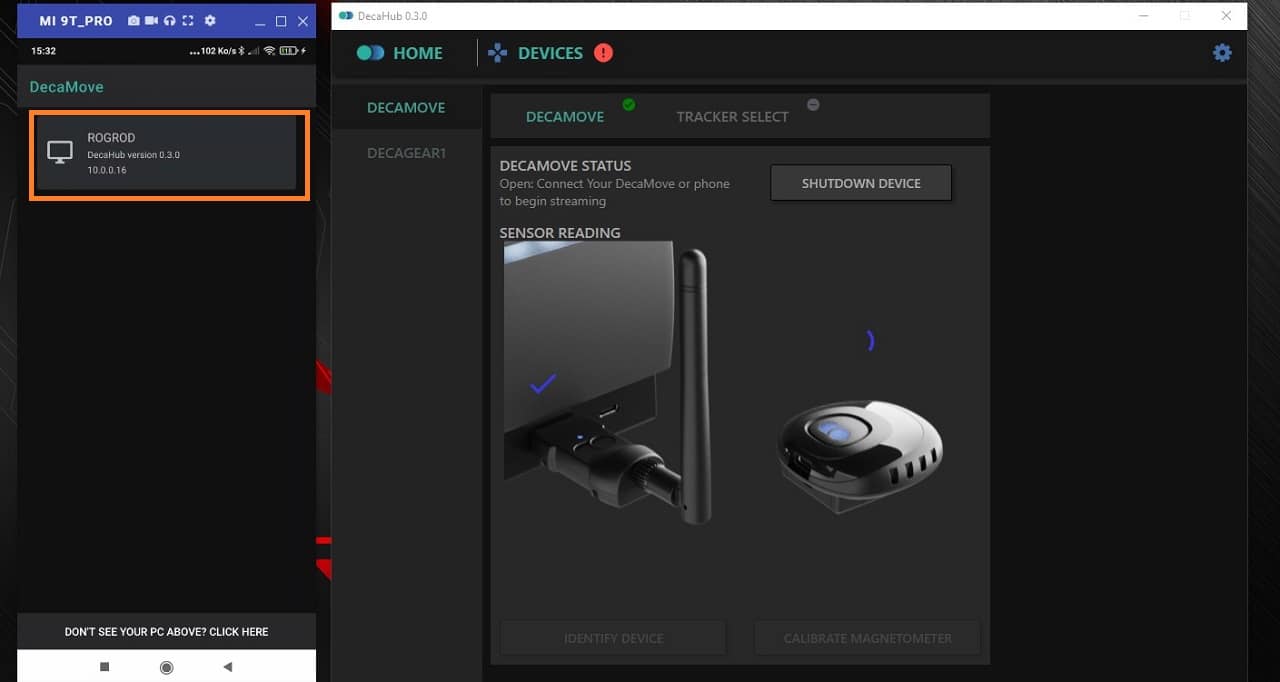Click the CALIBRATE MAGNETOMETER button
The image size is (1280, 682).
pyautogui.click(x=867, y=638)
